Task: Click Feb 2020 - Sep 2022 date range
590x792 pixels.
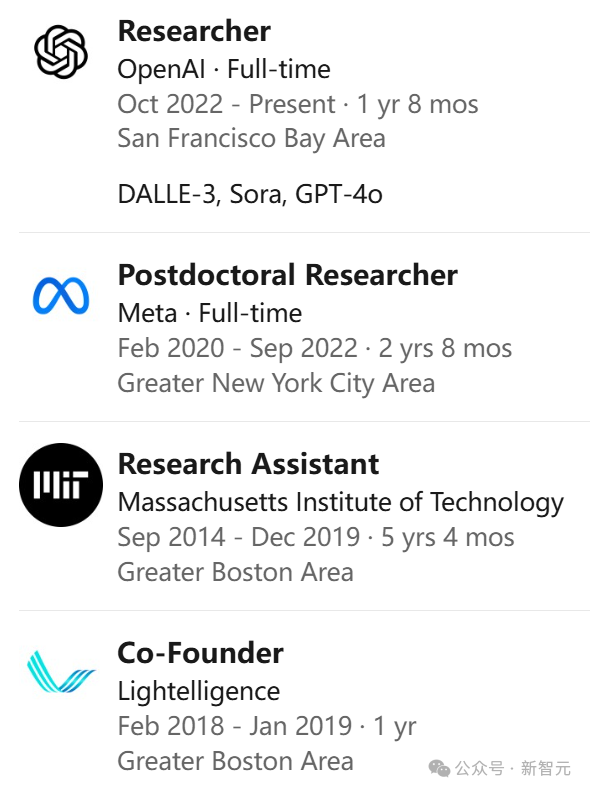Action: click(x=237, y=349)
